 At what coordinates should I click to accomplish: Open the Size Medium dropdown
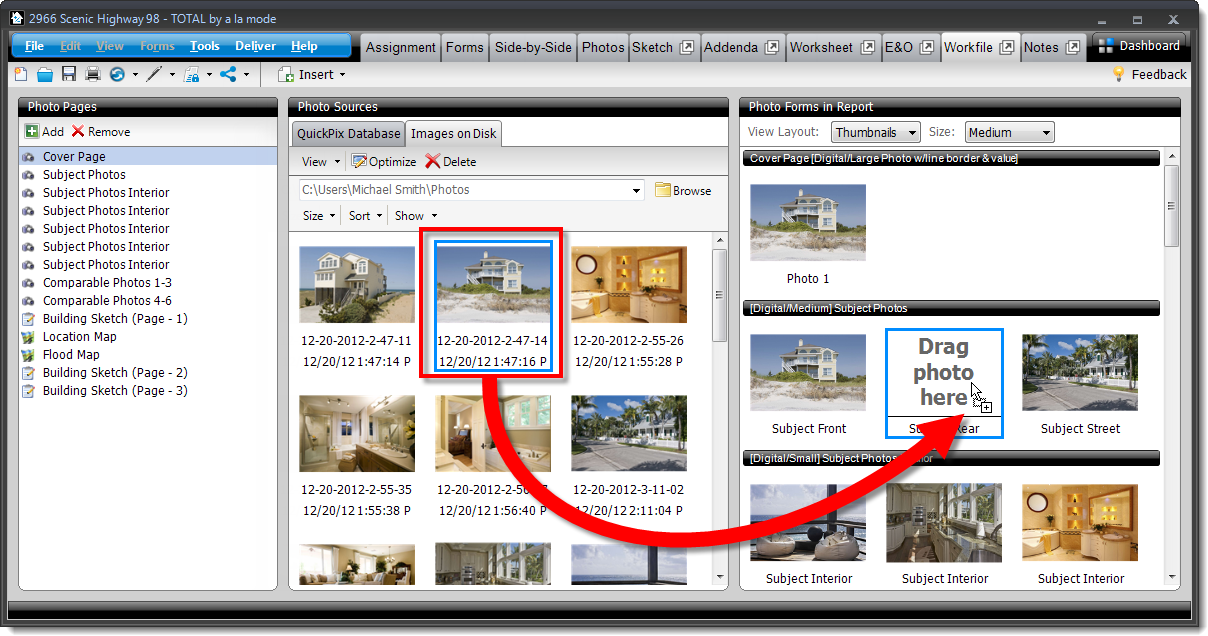click(x=1009, y=132)
